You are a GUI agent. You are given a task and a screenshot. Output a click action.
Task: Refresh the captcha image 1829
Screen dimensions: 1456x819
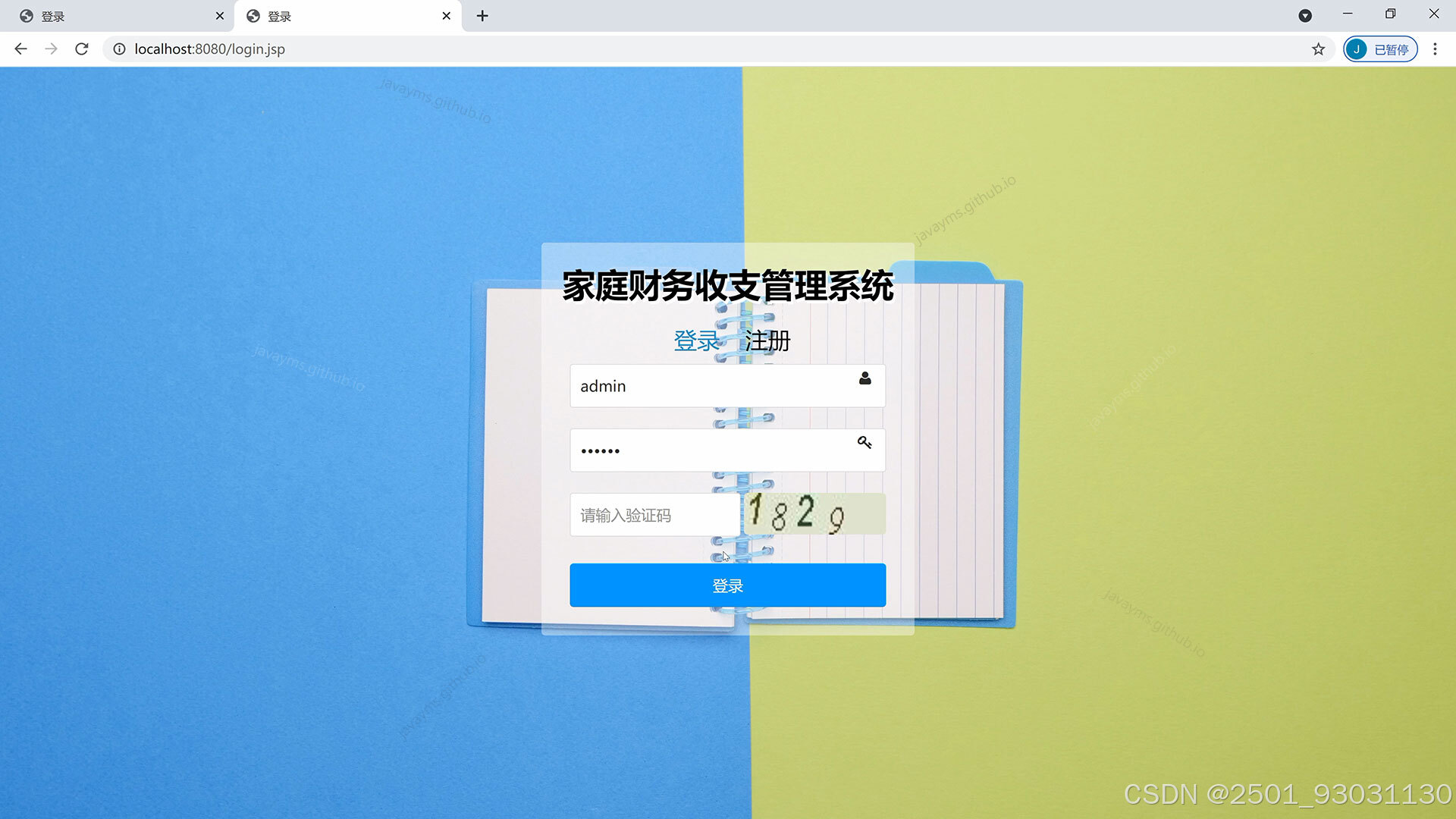tap(814, 513)
